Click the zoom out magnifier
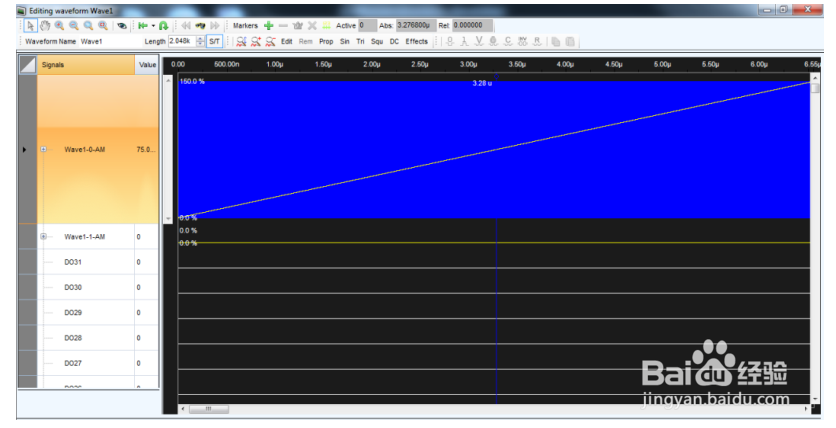 74,26
